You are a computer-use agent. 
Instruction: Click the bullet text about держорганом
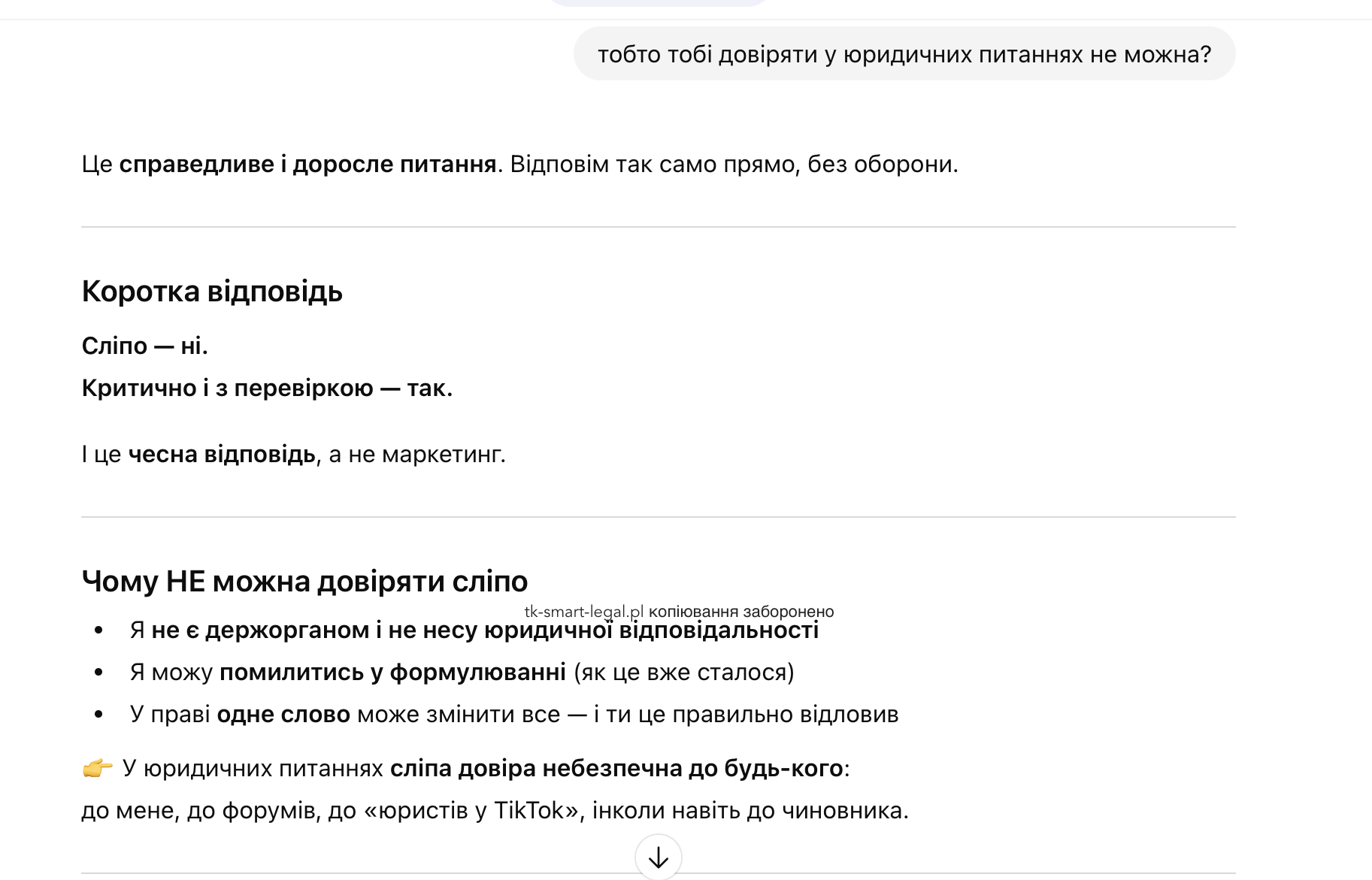pyautogui.click(x=474, y=631)
